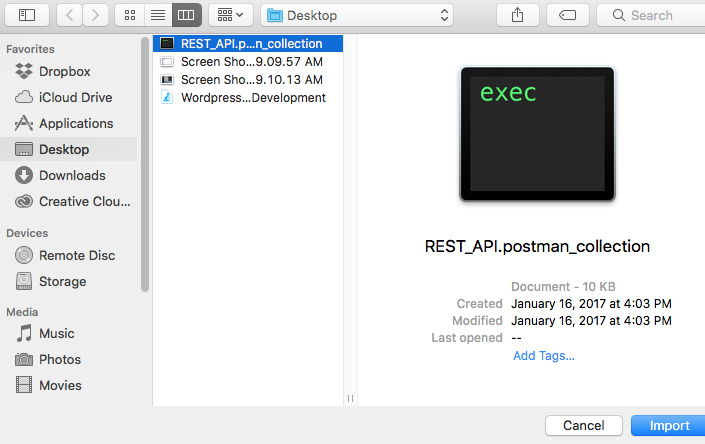Viewport: 705px width, 444px height.
Task: Click the Created date value
Action: (591, 304)
